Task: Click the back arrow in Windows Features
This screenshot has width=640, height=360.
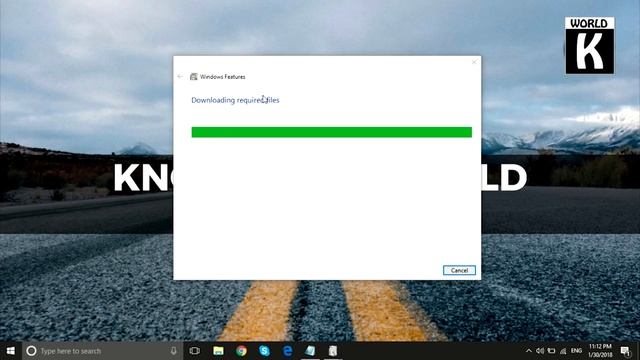Action: [x=180, y=76]
